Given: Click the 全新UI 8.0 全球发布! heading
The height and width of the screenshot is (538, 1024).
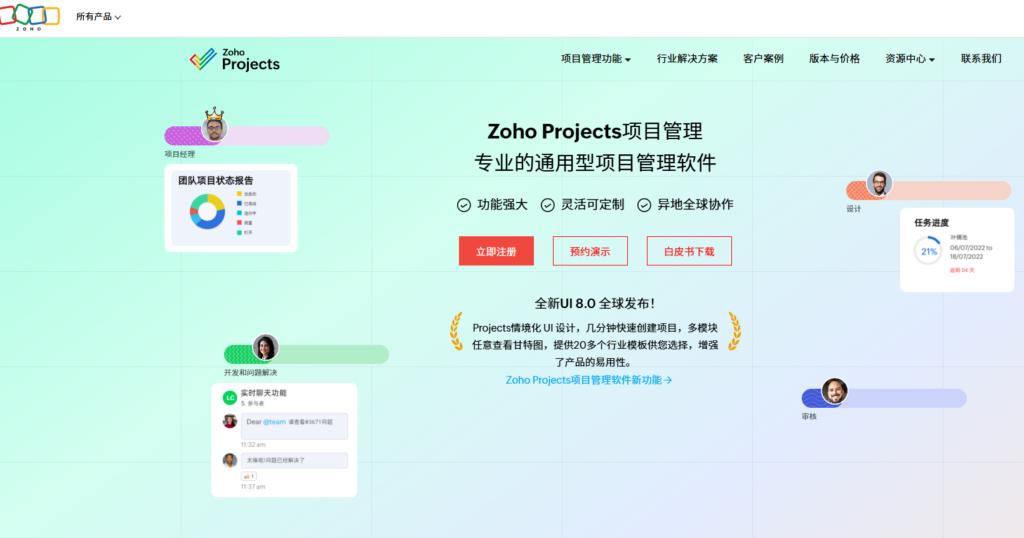Looking at the screenshot, I should 595,304.
